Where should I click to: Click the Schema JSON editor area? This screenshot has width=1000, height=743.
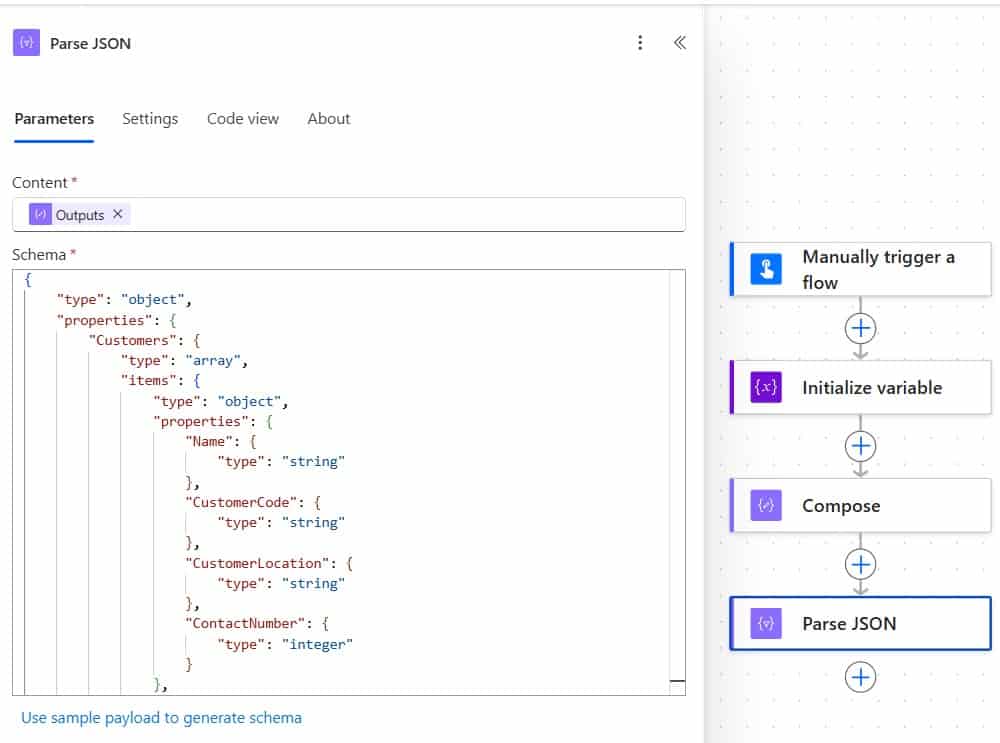348,482
